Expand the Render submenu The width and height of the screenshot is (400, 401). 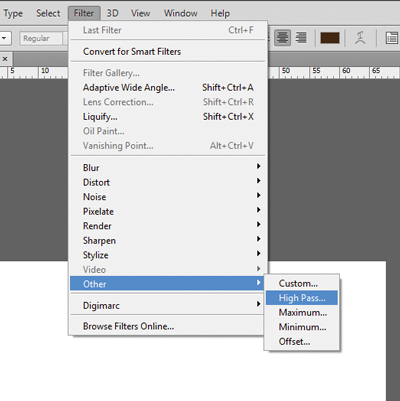168,226
